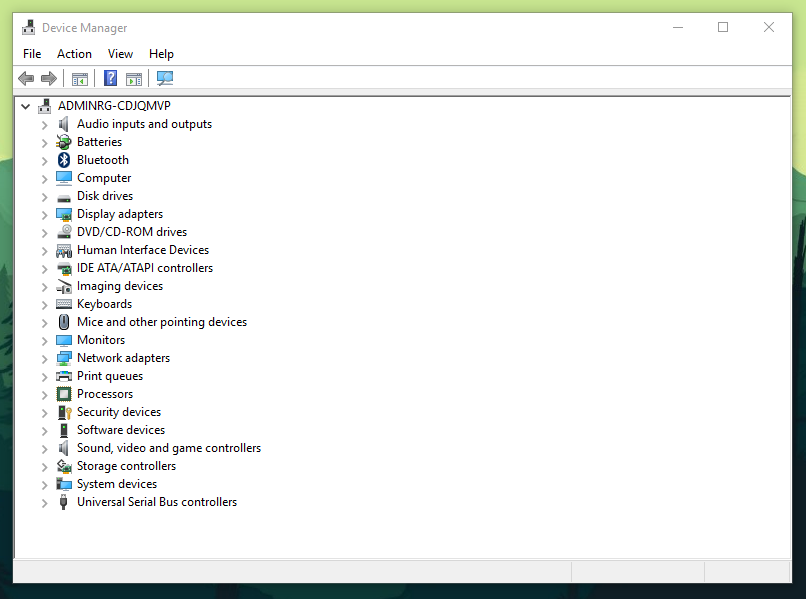This screenshot has width=806, height=599.
Task: Expand the Disk drives node
Action: click(x=45, y=197)
